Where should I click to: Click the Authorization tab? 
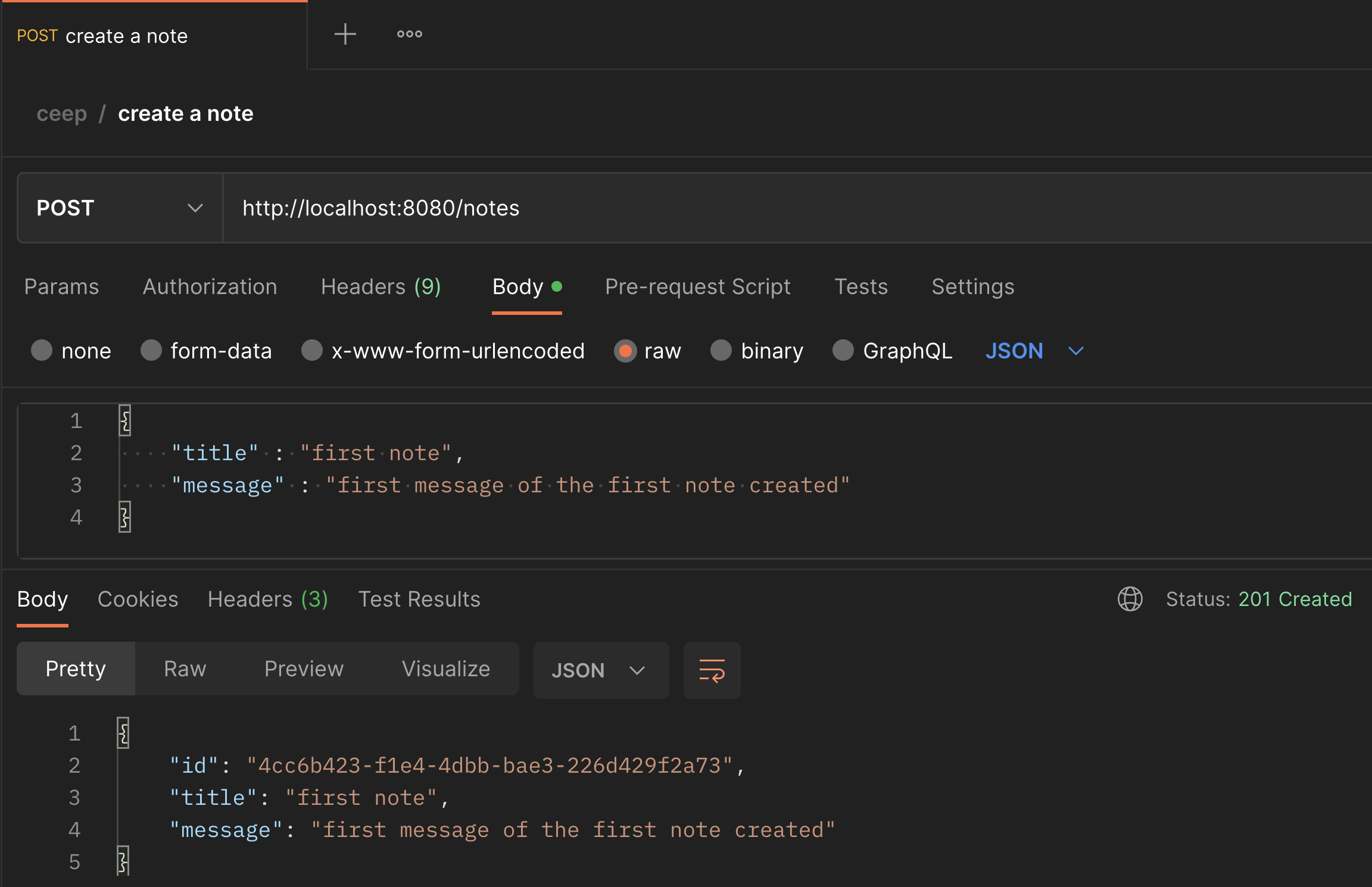209,286
